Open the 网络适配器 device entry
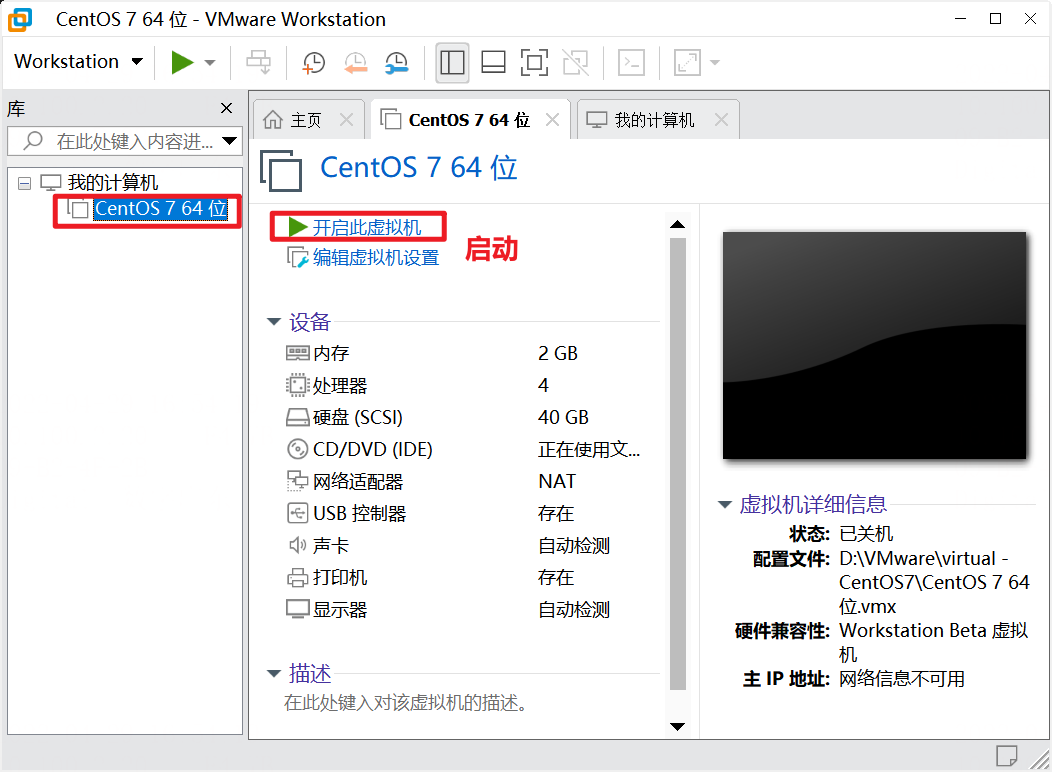 click(x=358, y=482)
